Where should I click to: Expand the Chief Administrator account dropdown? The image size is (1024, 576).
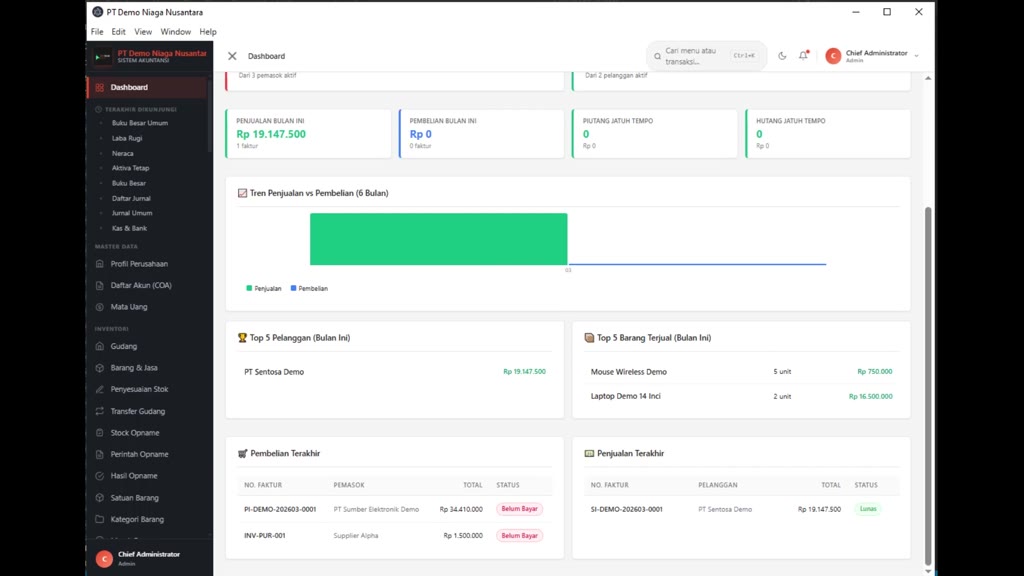(x=916, y=56)
